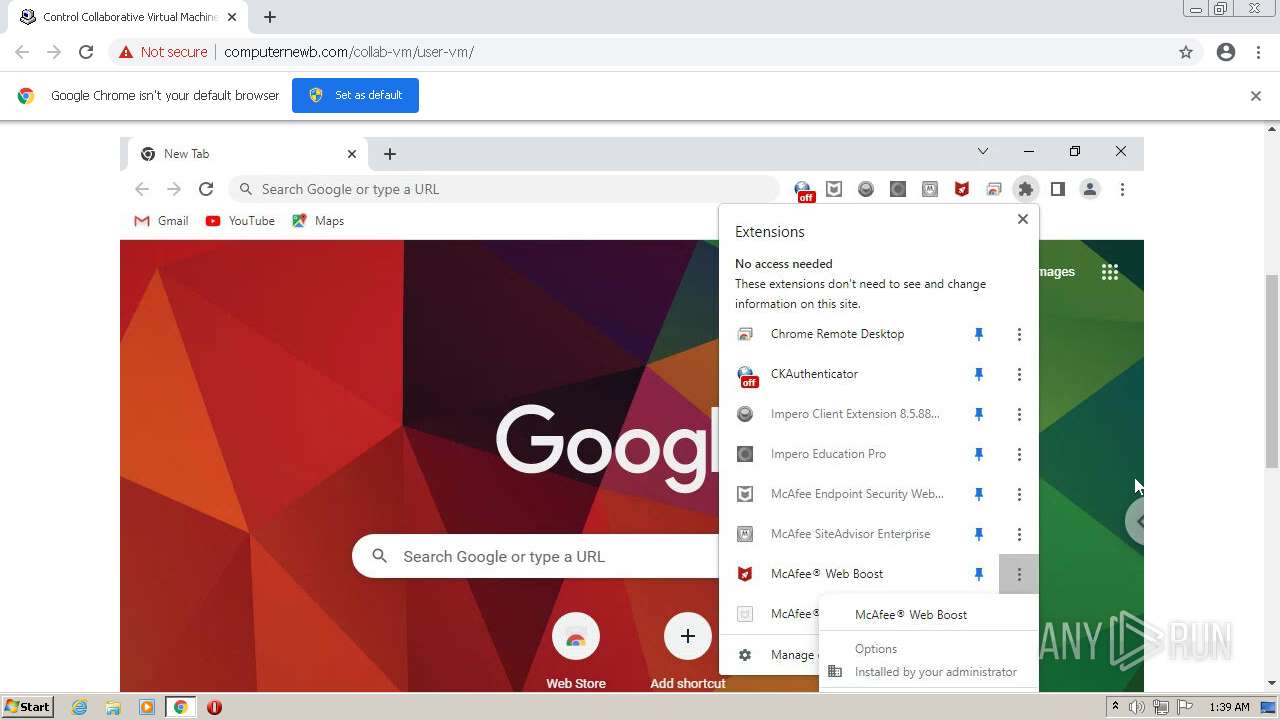Unpin Chrome Remote Desktop extension
1280x720 pixels.
[x=979, y=334]
